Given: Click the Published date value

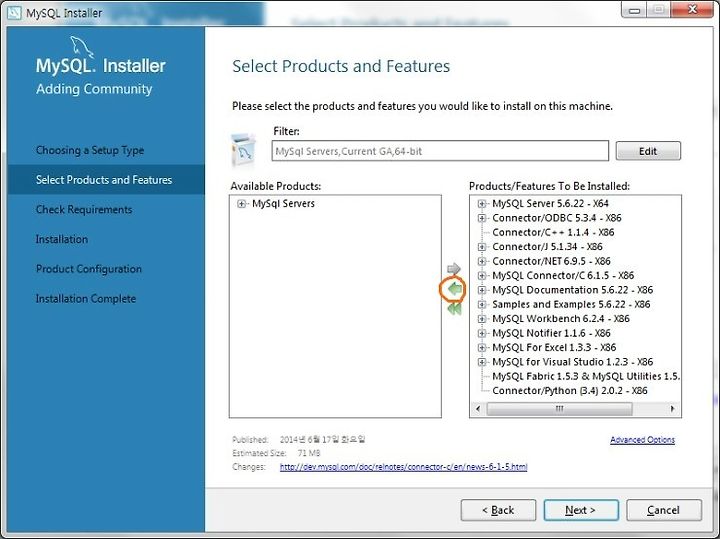Looking at the screenshot, I should (322, 439).
